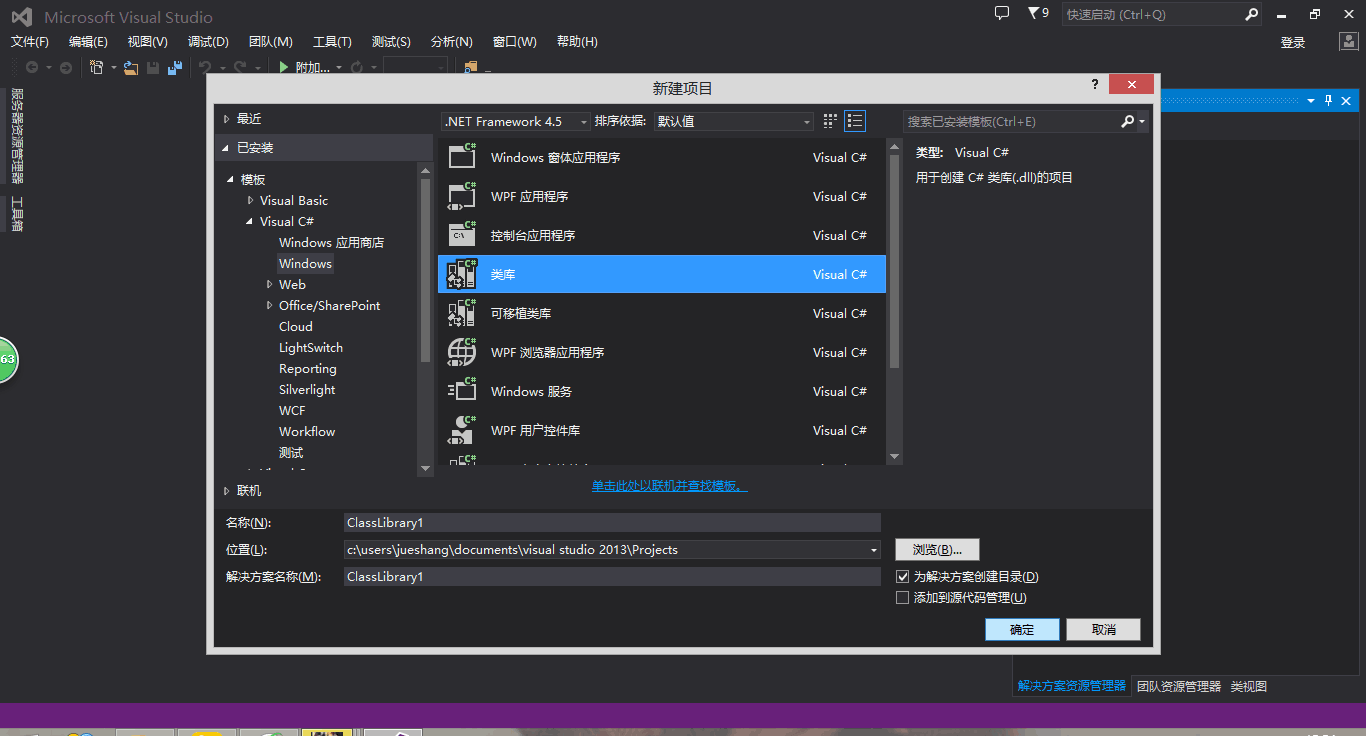The width and height of the screenshot is (1366, 736).
Task: Click the navigate forward toolbar arrow
Action: [x=66, y=67]
